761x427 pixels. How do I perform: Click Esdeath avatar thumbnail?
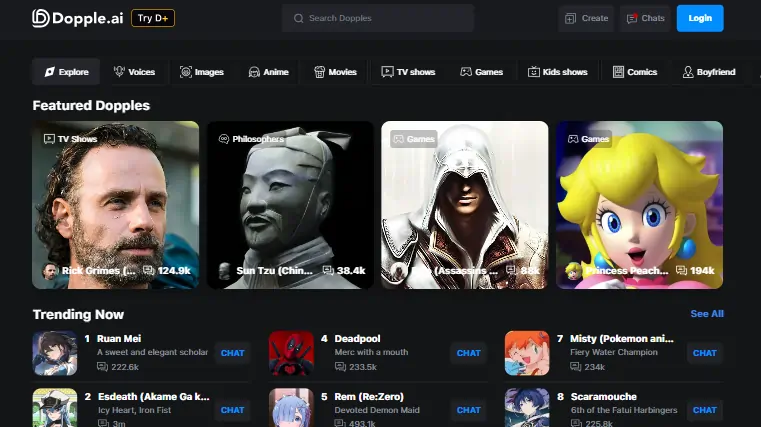(55, 408)
